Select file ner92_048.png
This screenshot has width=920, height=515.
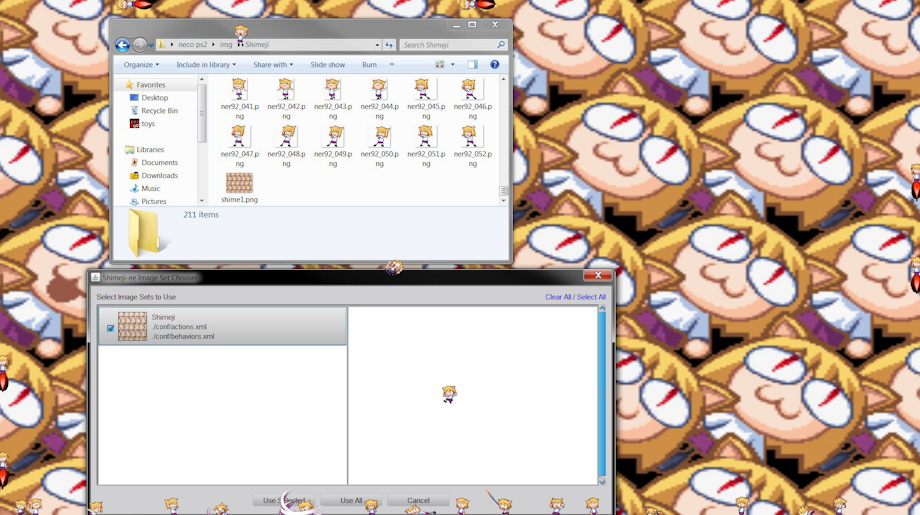(286, 146)
